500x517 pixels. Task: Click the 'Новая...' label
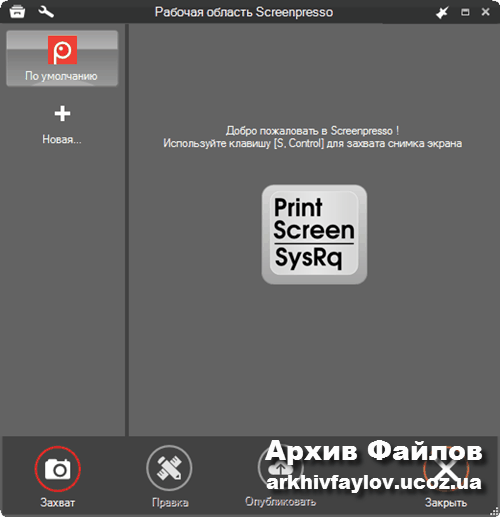62,139
